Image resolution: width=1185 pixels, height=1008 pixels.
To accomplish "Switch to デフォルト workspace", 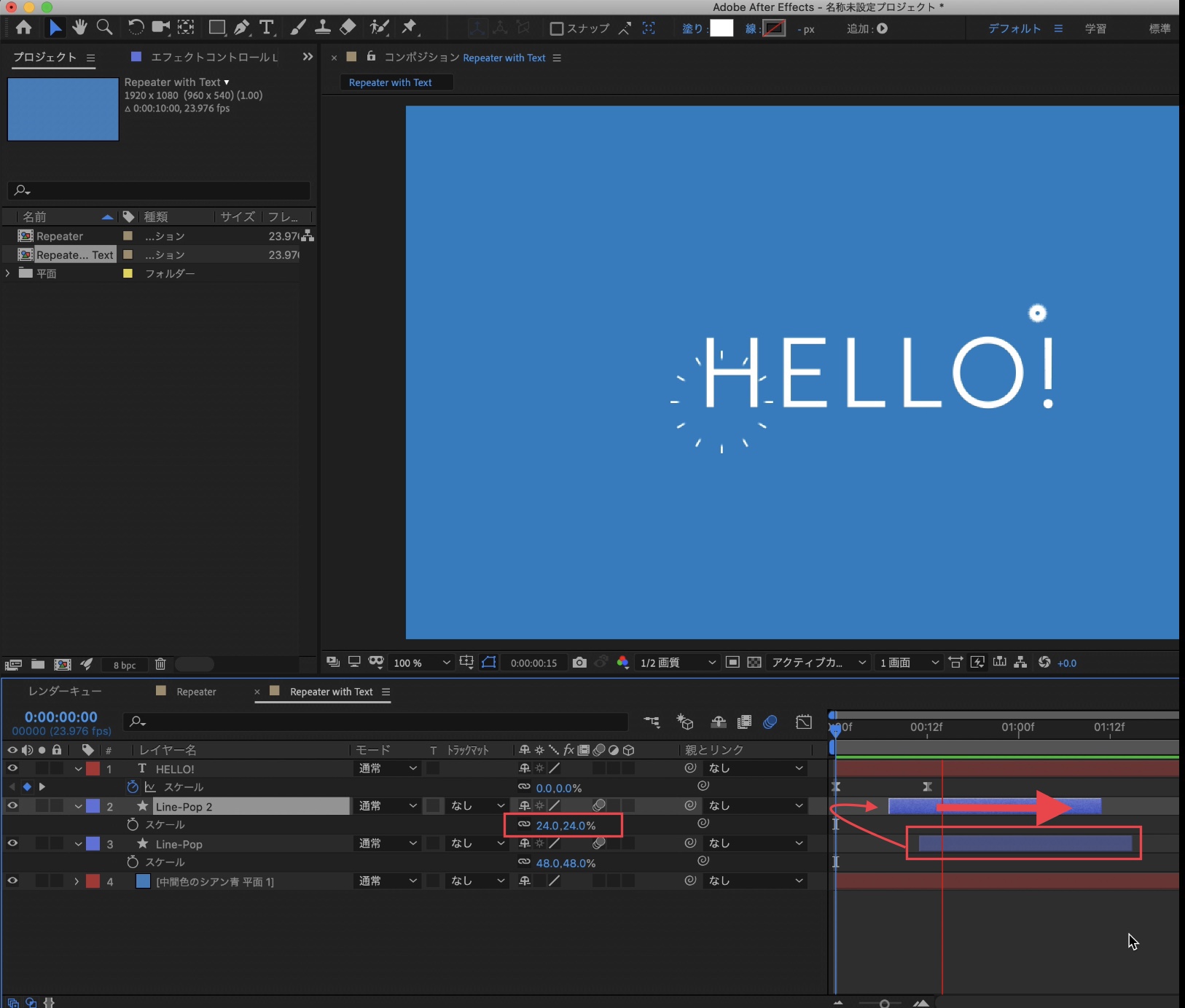I will coord(1014,28).
